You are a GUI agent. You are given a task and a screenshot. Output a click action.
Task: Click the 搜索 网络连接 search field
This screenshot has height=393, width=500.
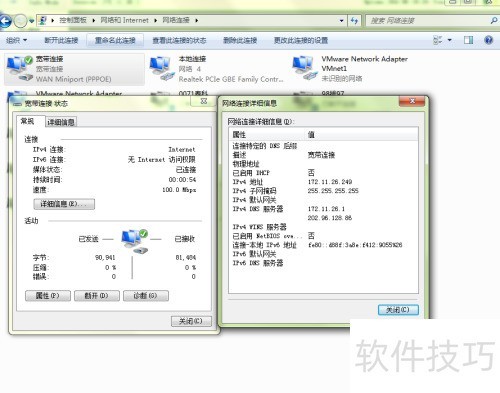point(428,21)
